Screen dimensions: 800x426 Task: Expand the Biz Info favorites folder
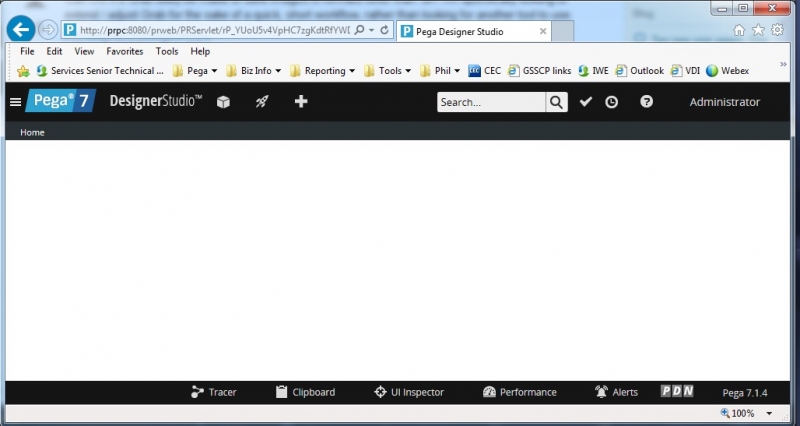coord(254,71)
